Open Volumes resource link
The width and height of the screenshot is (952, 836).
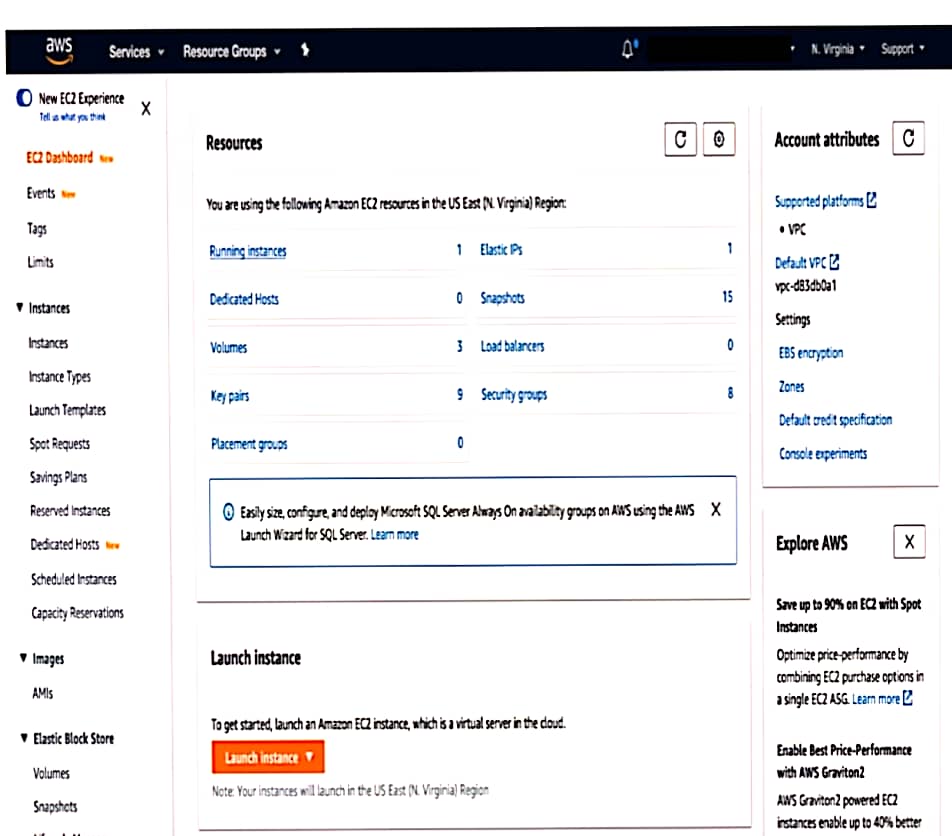point(228,347)
